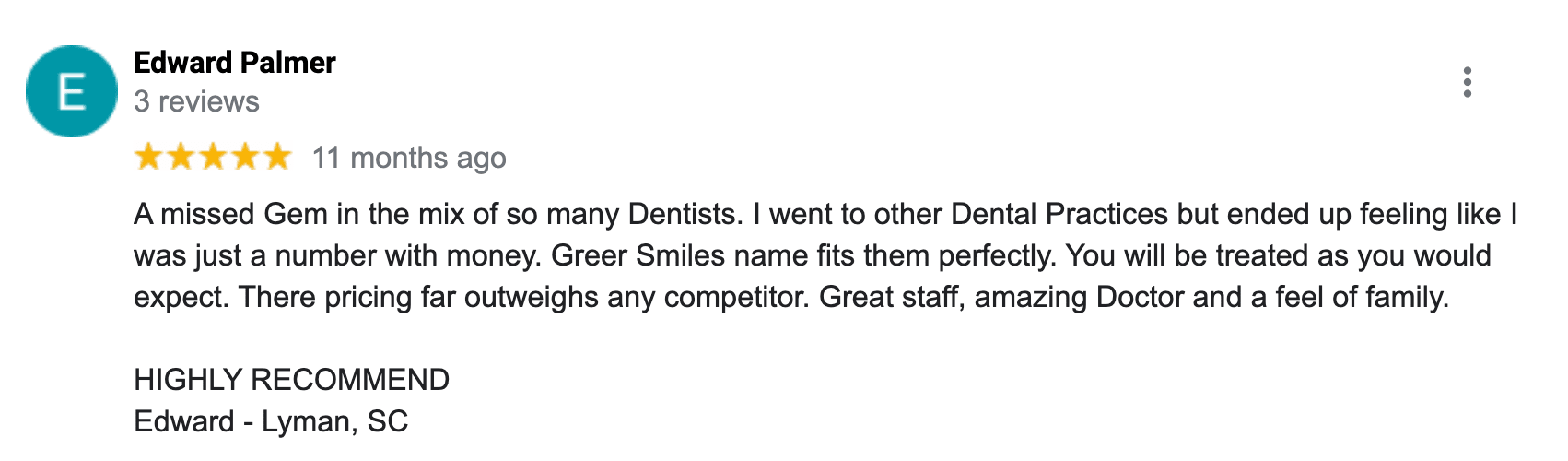Open Edward Palmer's reviewer profile name

tap(235, 63)
